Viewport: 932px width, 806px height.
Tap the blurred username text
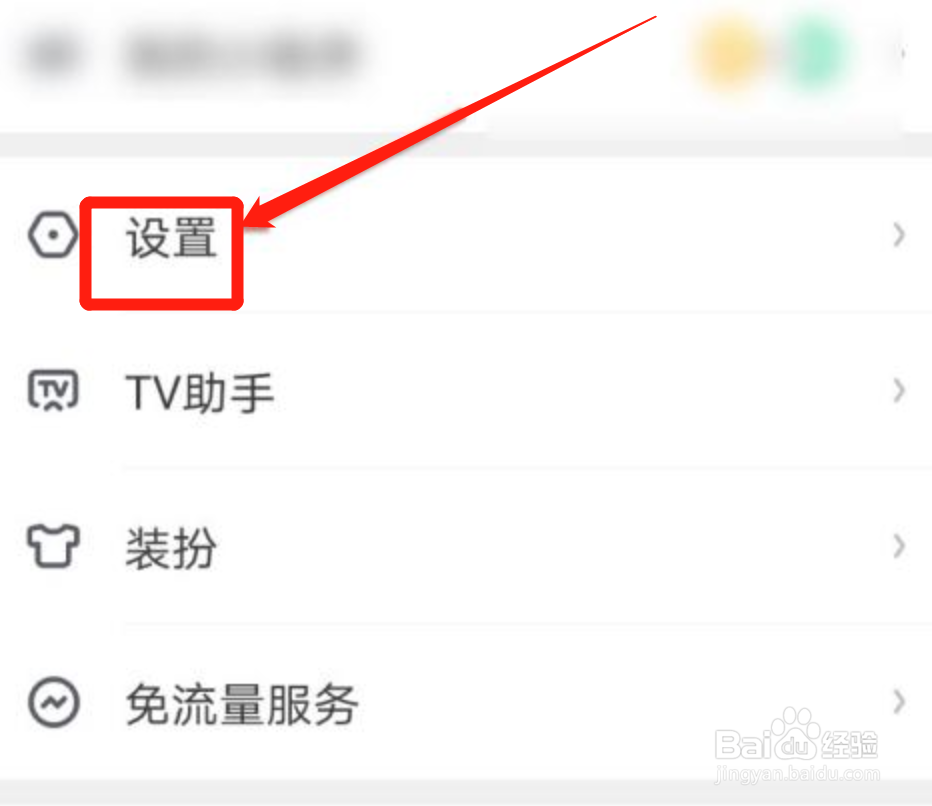244,55
